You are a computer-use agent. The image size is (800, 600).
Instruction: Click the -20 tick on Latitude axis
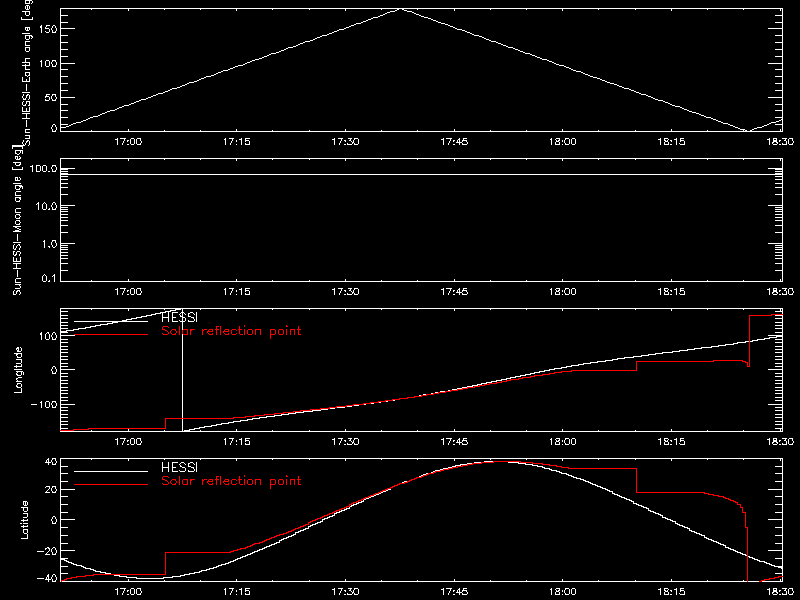[47, 551]
